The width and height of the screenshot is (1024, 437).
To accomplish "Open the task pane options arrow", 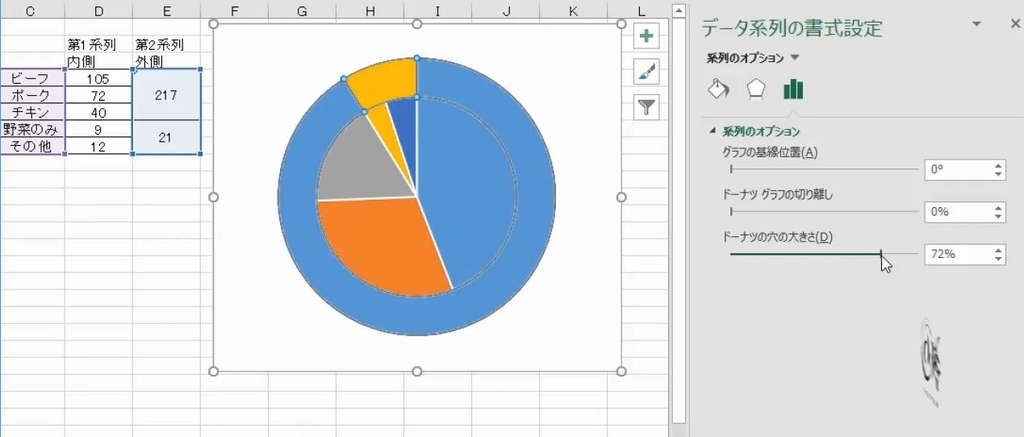I will [x=977, y=24].
